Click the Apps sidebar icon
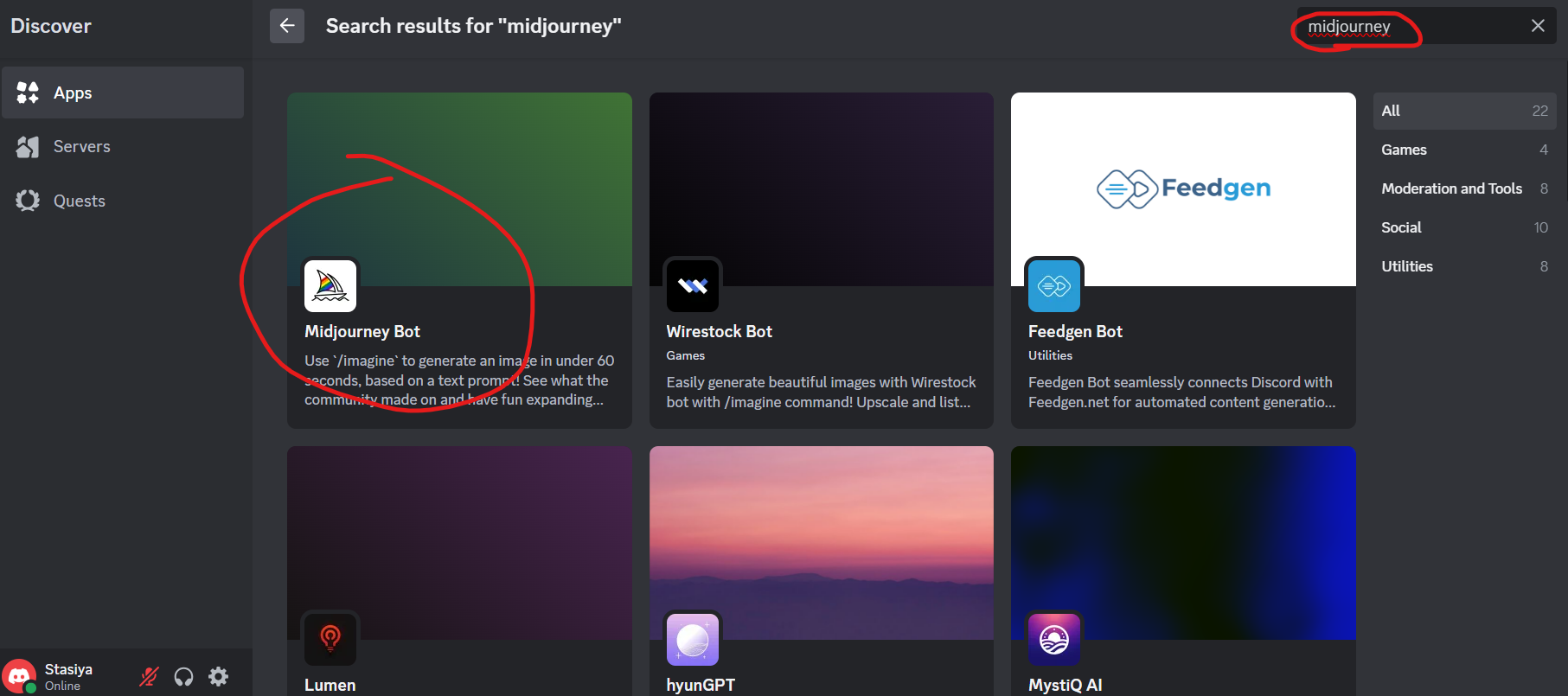The width and height of the screenshot is (1568, 696). (x=28, y=93)
